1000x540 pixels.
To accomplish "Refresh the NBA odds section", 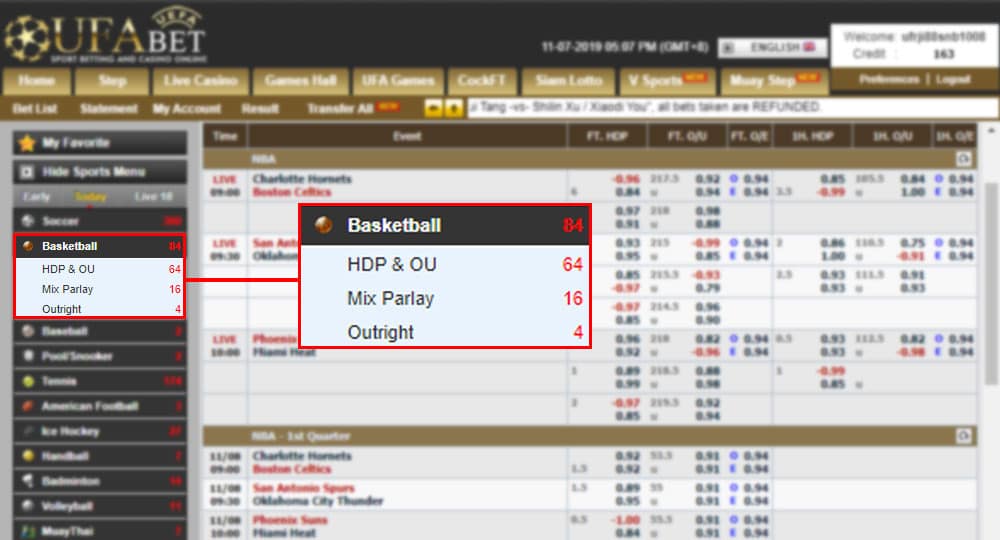I will [963, 158].
